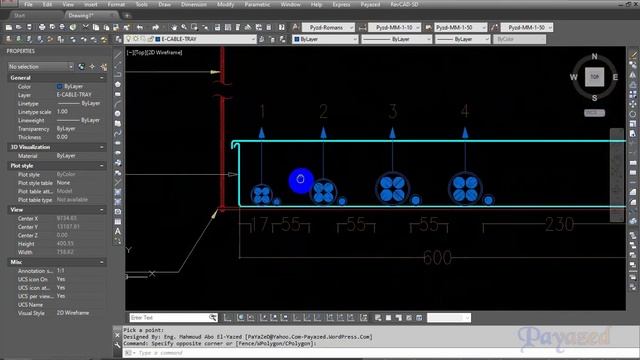The height and width of the screenshot is (360, 640).
Task: Open the Dimension menu
Action: click(193, 4)
